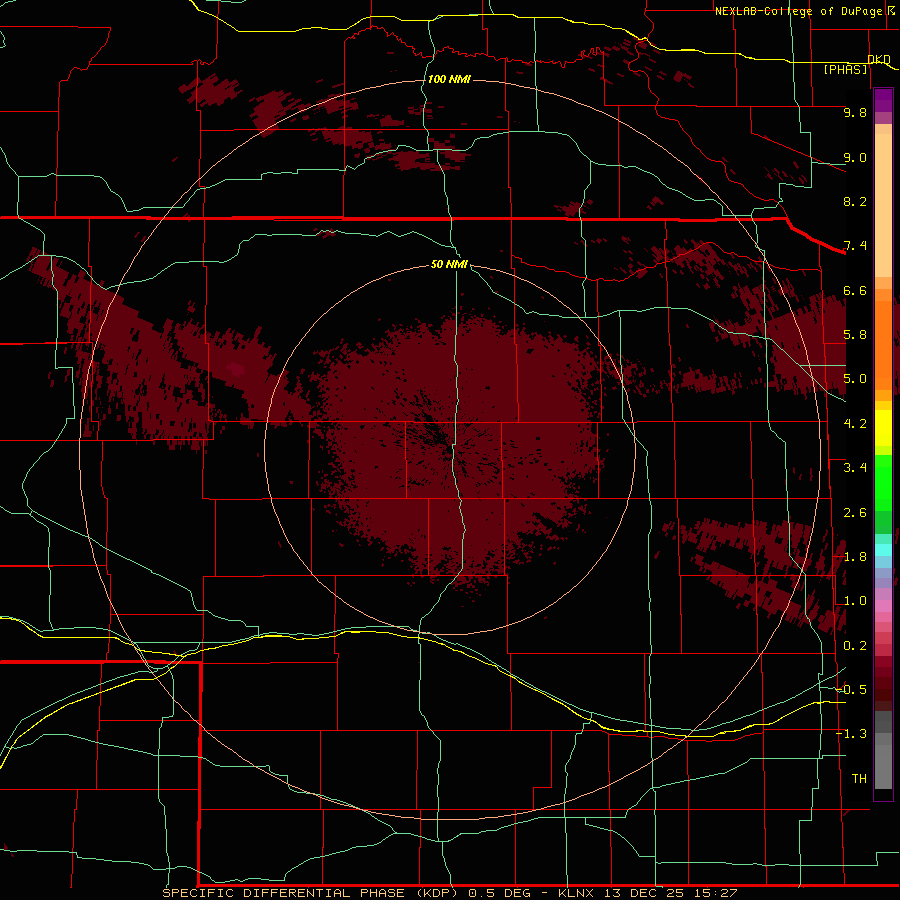Click the pink band of the color bar
This screenshot has width=900, height=900.
(883, 606)
